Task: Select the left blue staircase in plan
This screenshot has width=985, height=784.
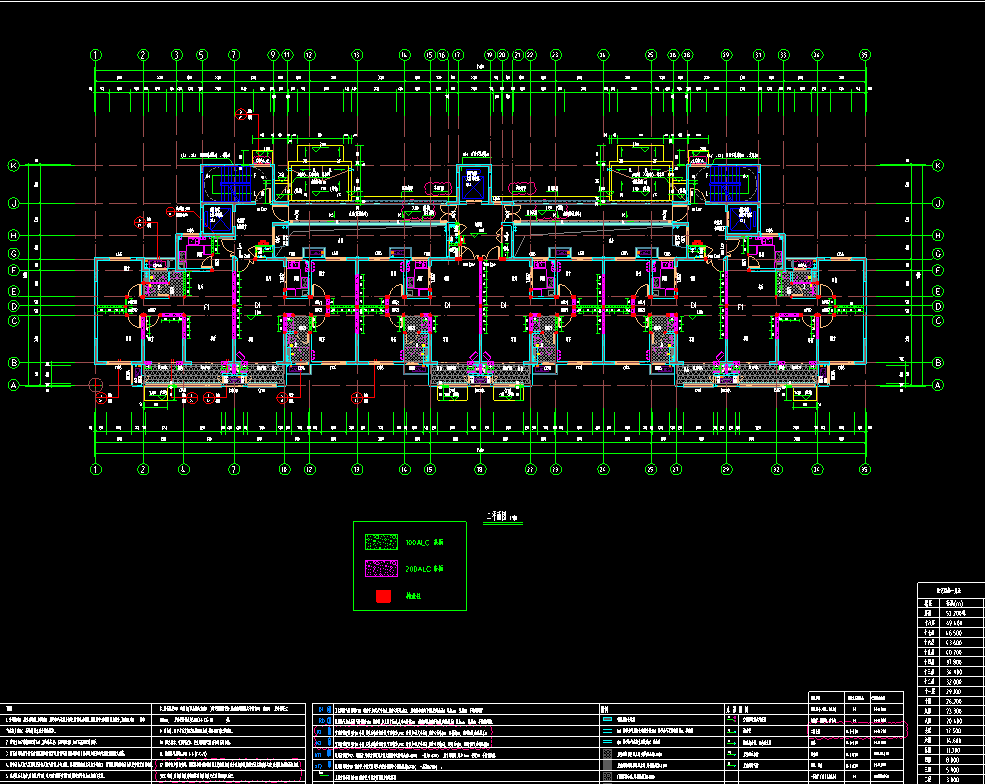Action: [x=237, y=182]
